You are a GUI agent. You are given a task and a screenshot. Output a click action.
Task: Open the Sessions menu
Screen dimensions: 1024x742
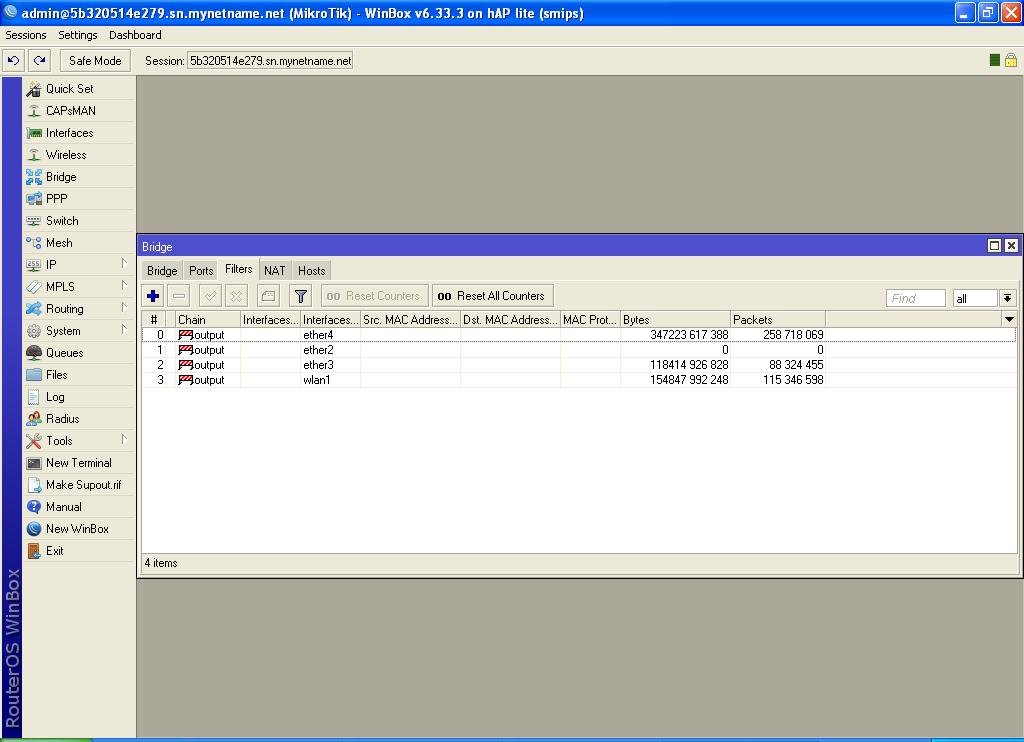coord(26,35)
